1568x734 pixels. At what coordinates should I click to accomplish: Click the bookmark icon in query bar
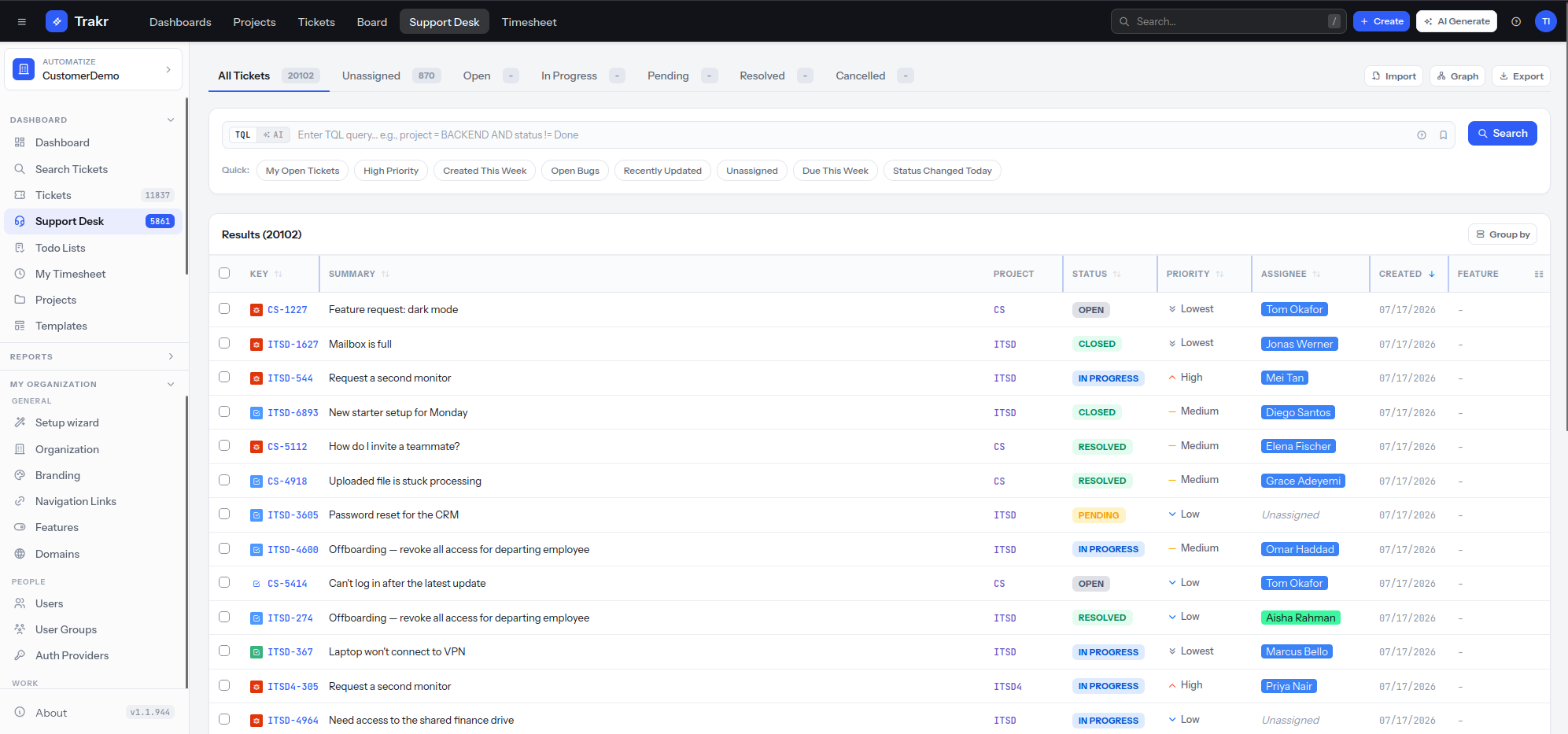pyautogui.click(x=1444, y=135)
